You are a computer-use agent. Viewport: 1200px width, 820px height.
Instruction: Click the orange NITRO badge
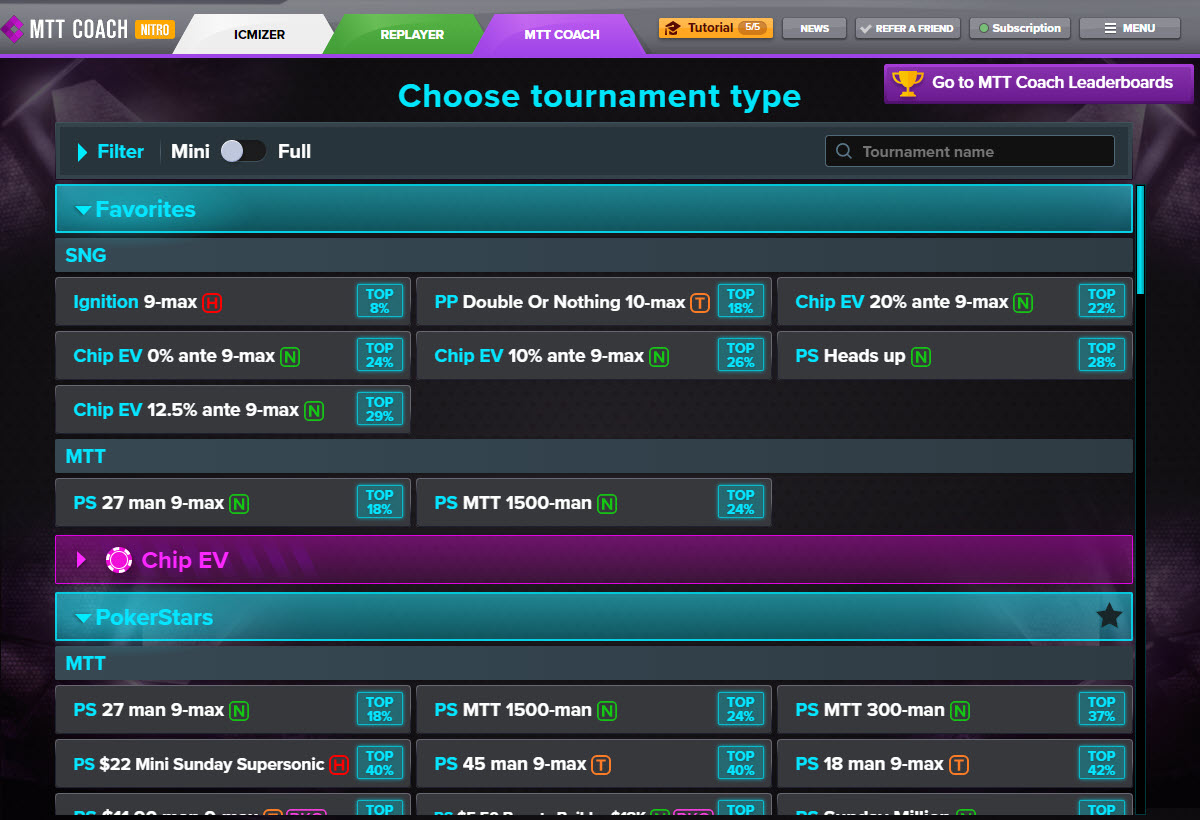(154, 30)
